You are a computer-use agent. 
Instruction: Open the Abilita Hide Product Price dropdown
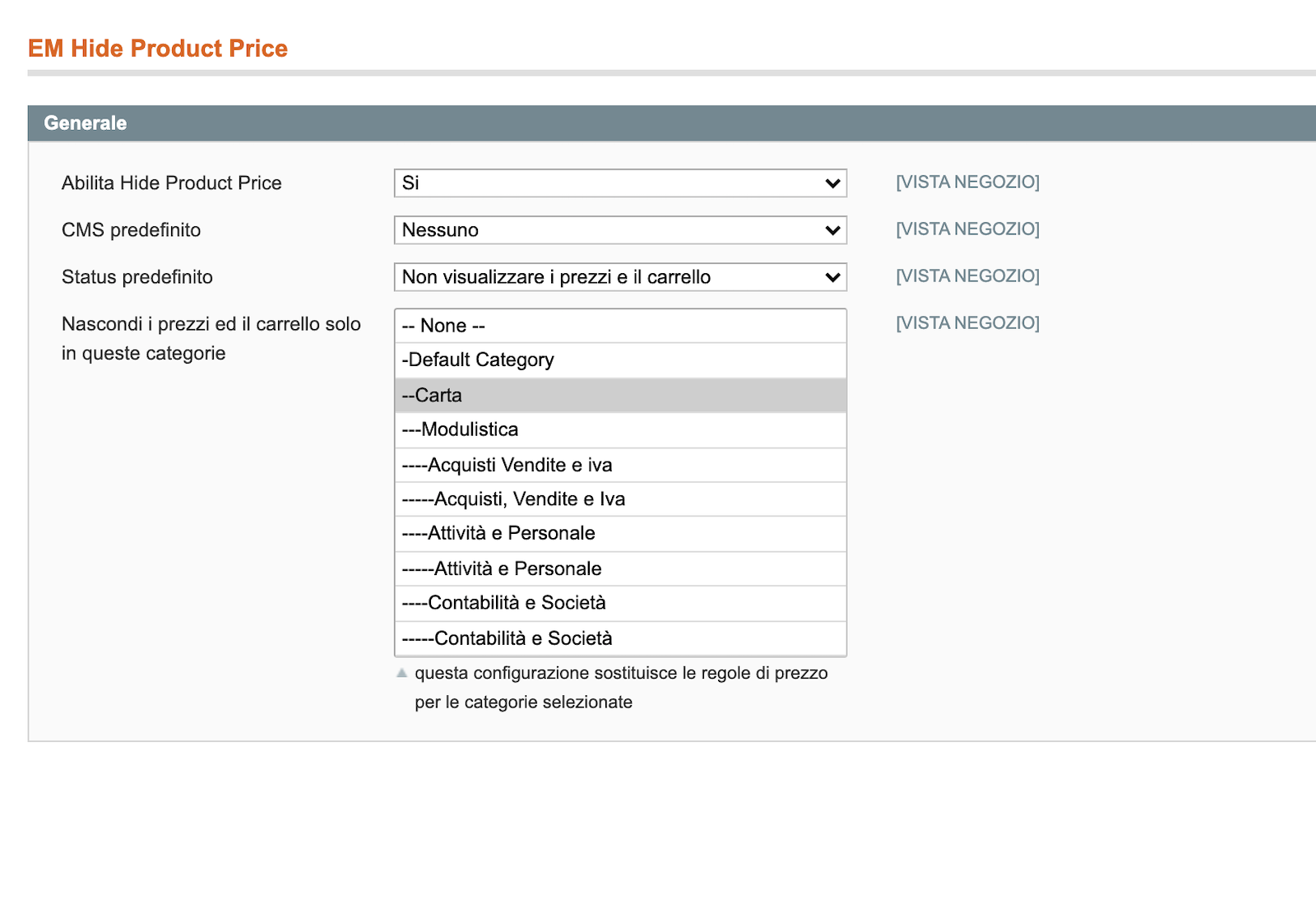pyautogui.click(x=620, y=183)
